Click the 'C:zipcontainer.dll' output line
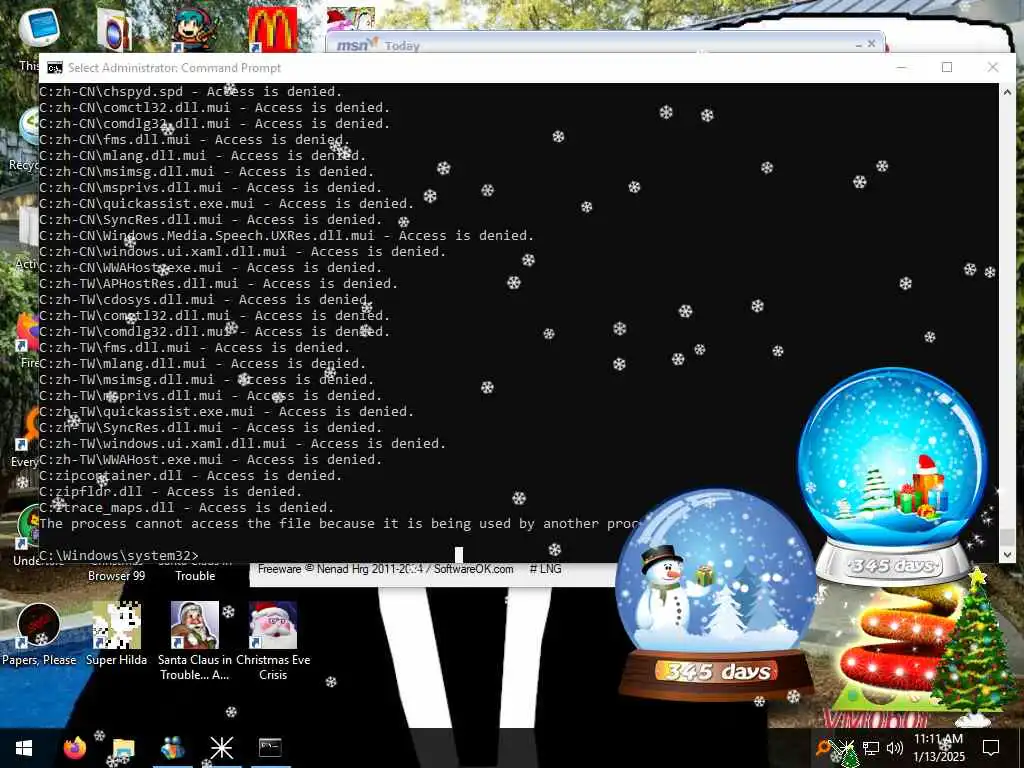The width and height of the screenshot is (1024, 768). (x=191, y=475)
